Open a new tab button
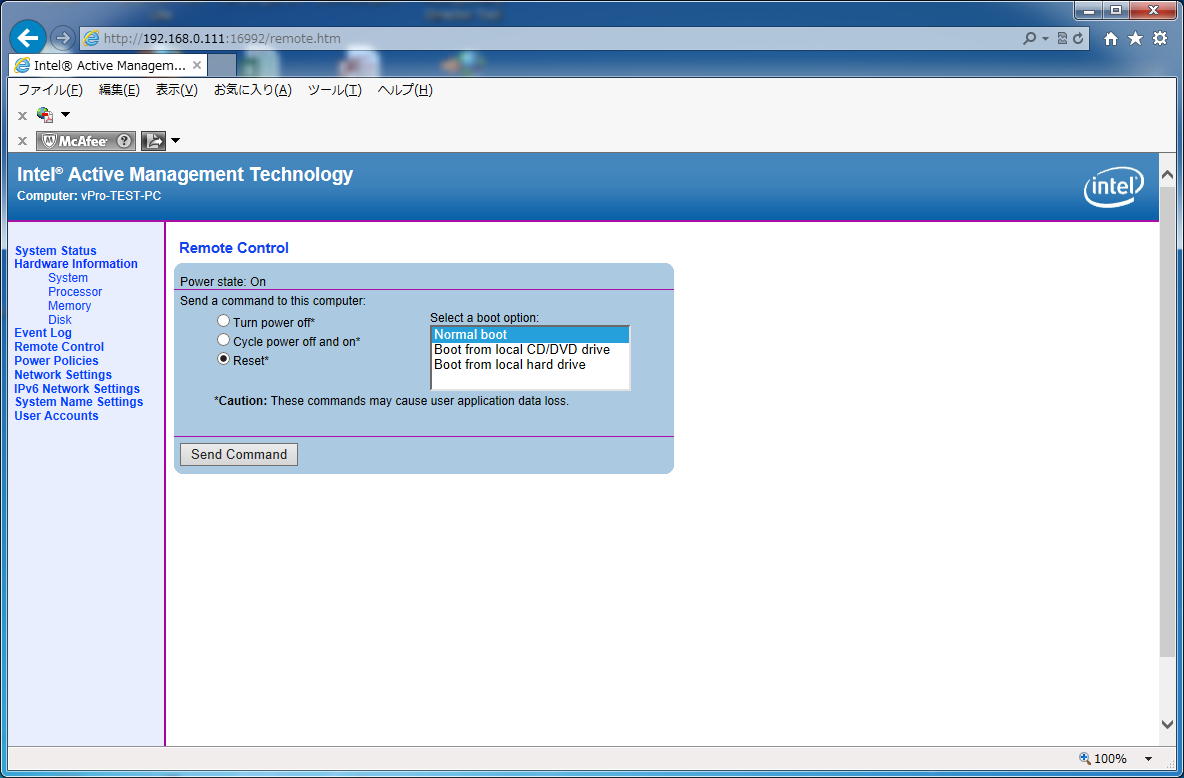This screenshot has height=778, width=1184. [x=221, y=66]
